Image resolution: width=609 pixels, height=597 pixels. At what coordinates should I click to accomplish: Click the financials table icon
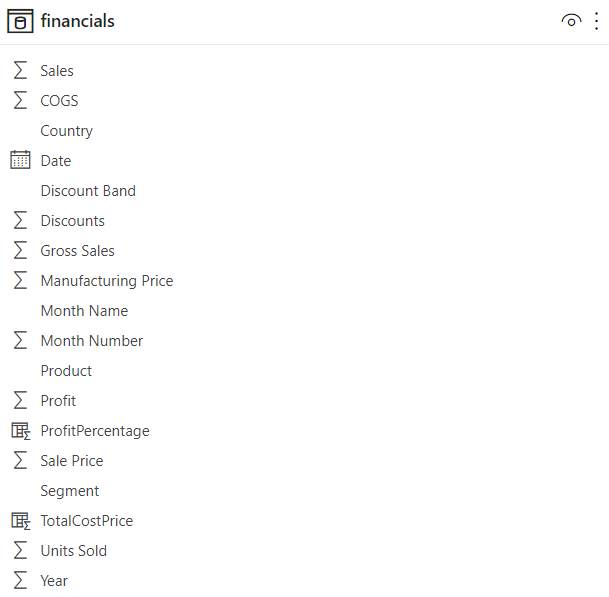[20, 21]
